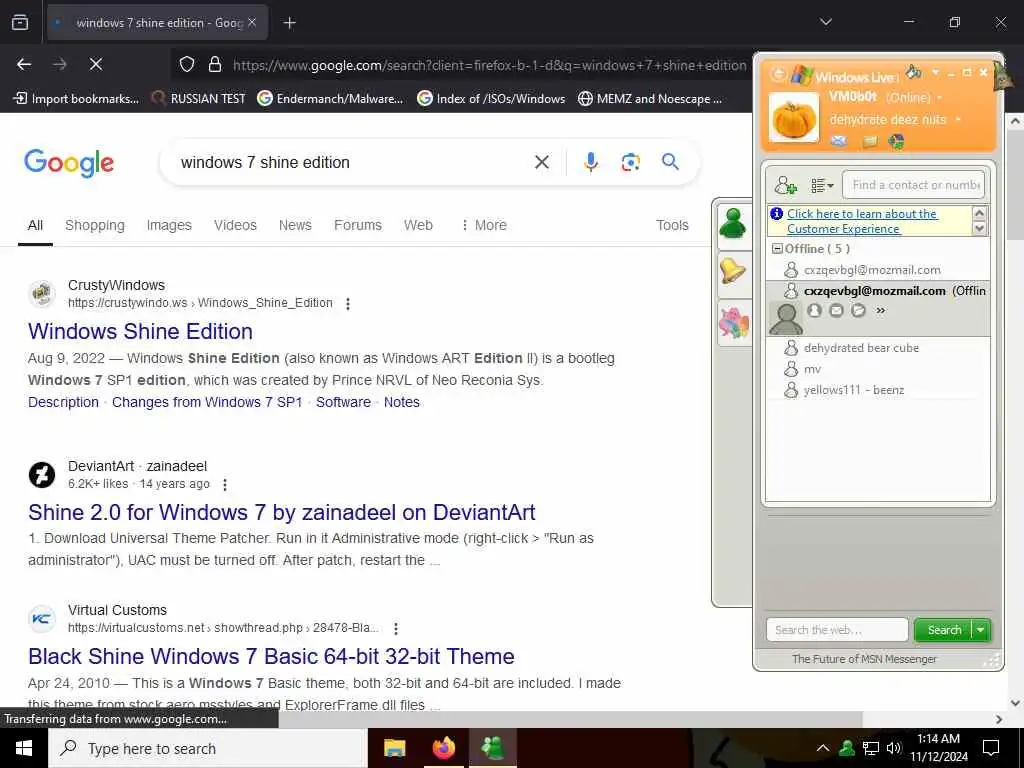
Task: Click The Future of MSN Messenger text
Action: click(864, 659)
